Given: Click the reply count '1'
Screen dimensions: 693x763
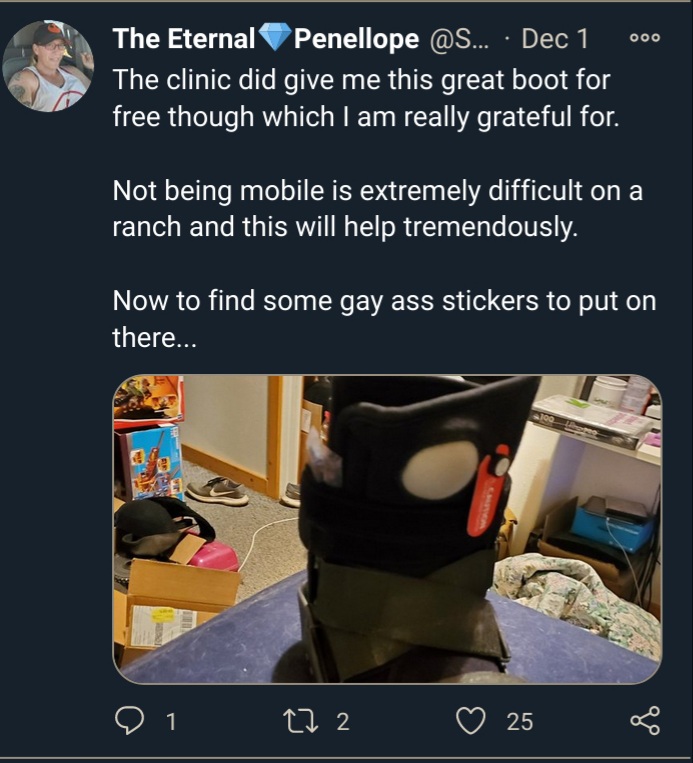Looking at the screenshot, I should click(170, 722).
